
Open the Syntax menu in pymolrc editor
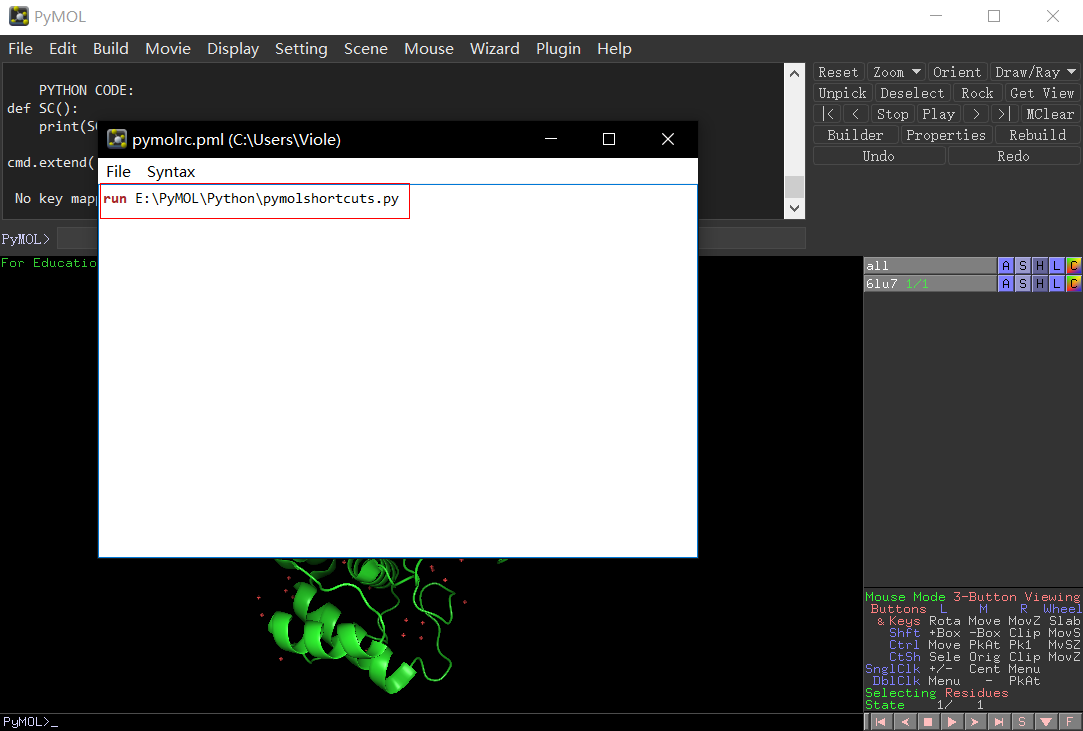click(x=171, y=171)
